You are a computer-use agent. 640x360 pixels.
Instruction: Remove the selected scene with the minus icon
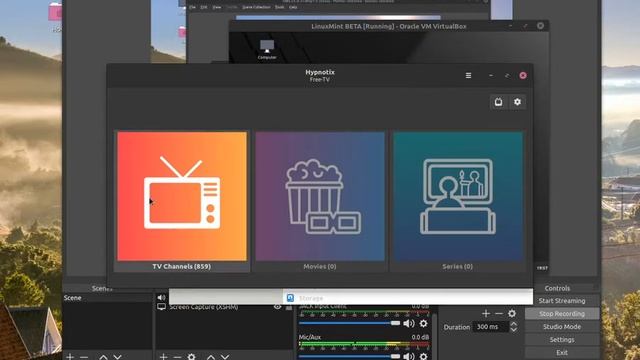click(x=84, y=356)
